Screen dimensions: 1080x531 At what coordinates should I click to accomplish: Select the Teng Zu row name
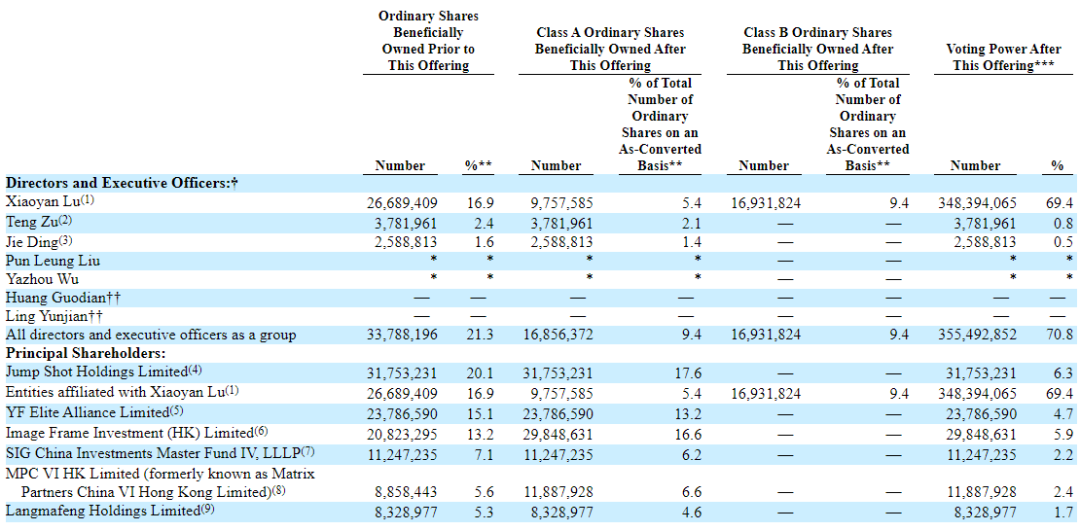pos(38,221)
